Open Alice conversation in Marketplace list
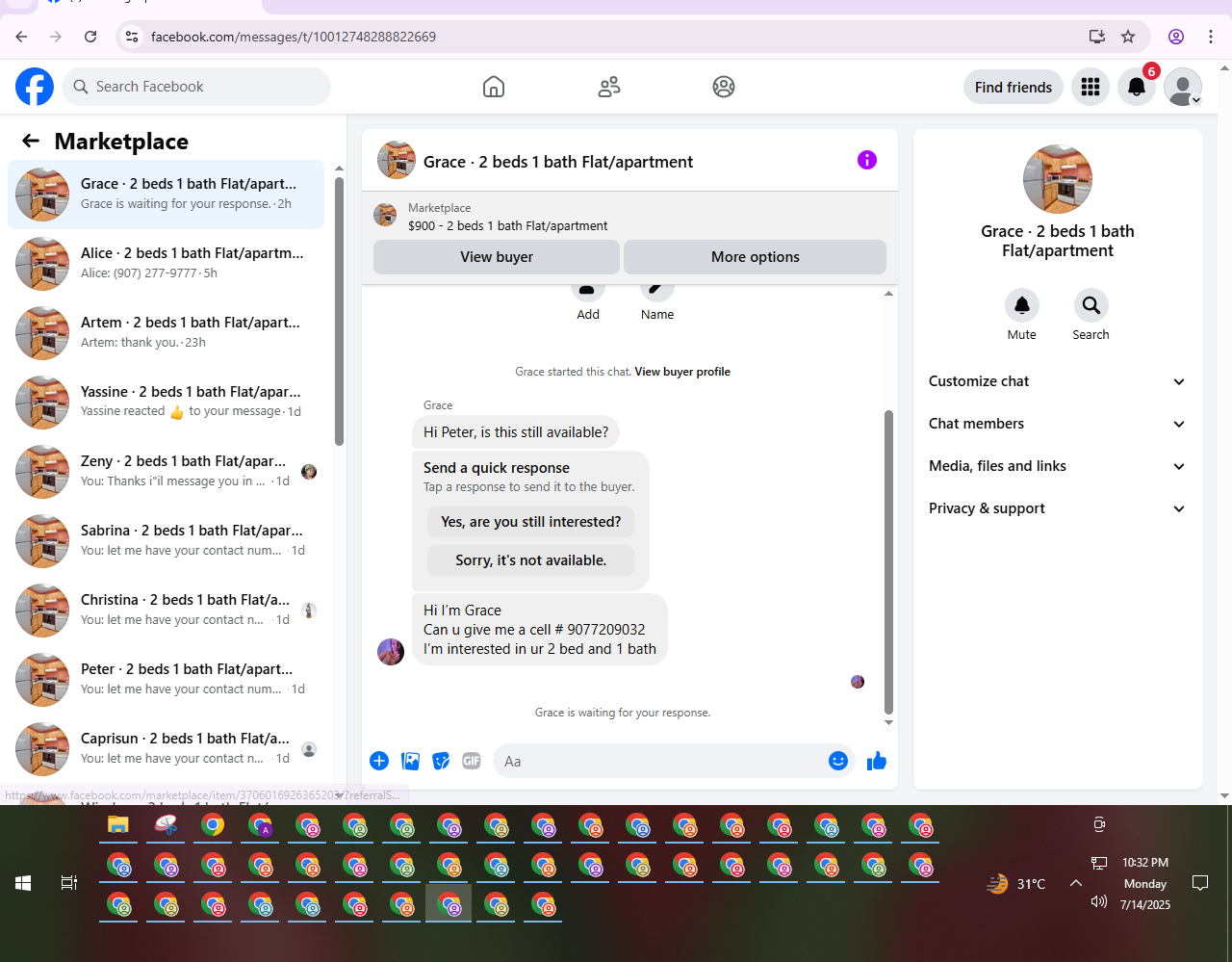The height and width of the screenshot is (962, 1232). pos(166,264)
